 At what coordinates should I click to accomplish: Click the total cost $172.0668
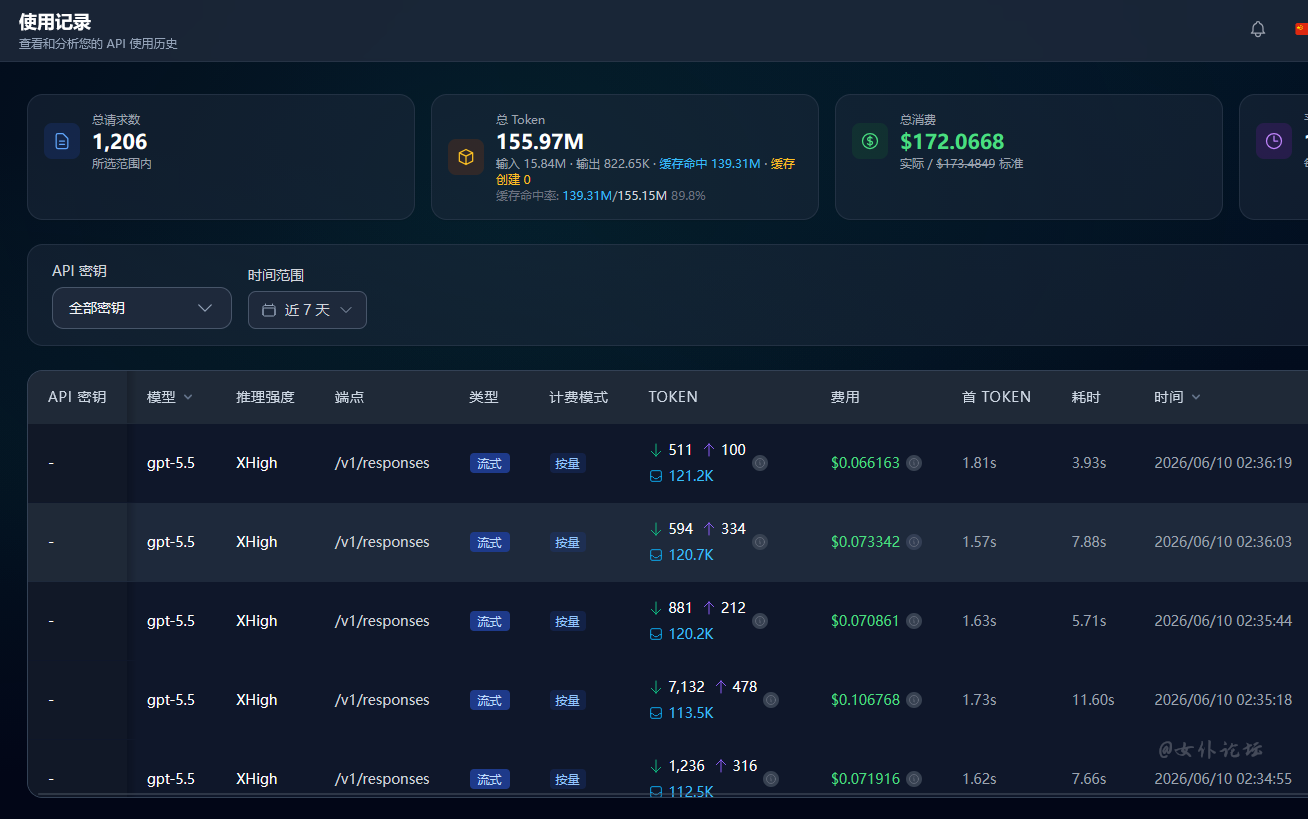(952, 142)
